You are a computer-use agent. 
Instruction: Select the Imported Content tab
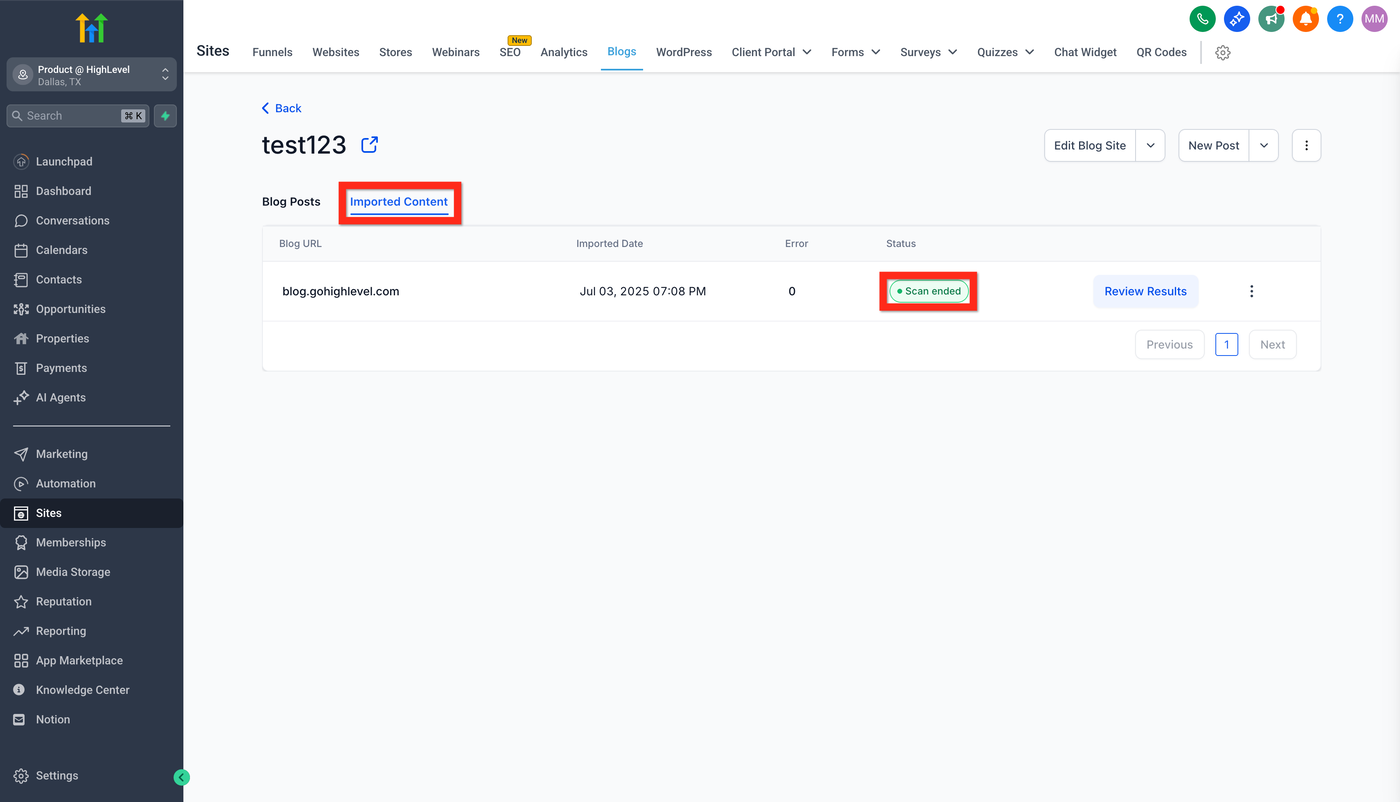[399, 202]
